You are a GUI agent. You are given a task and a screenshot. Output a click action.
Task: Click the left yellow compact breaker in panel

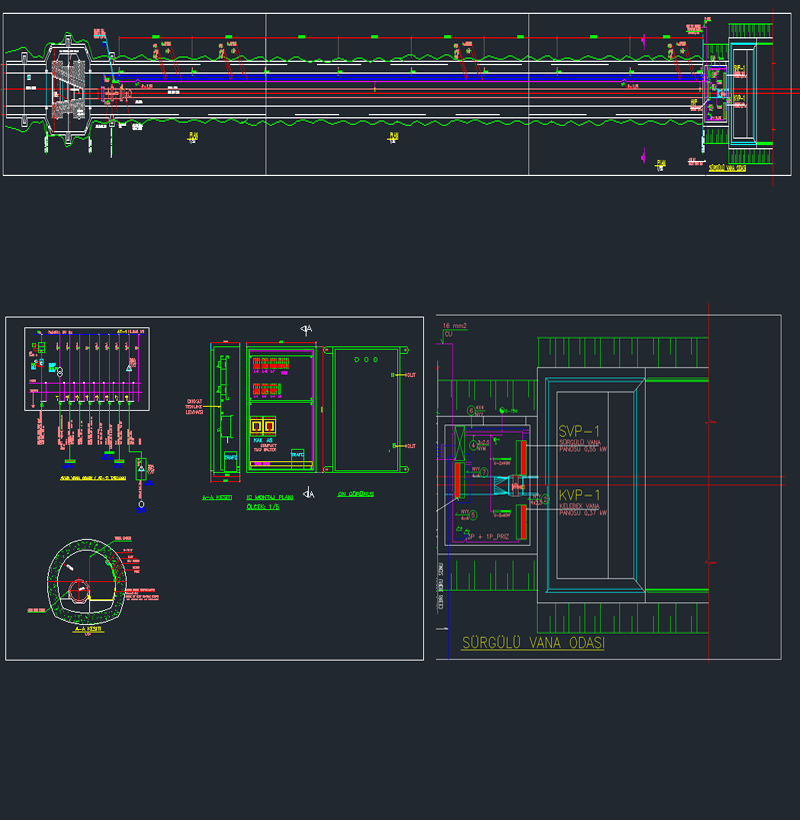click(x=255, y=427)
